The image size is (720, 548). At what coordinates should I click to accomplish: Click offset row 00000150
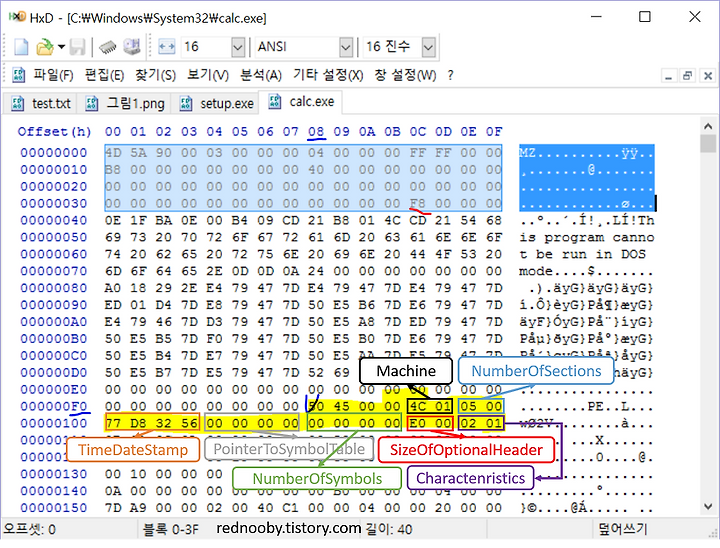[x=53, y=508]
